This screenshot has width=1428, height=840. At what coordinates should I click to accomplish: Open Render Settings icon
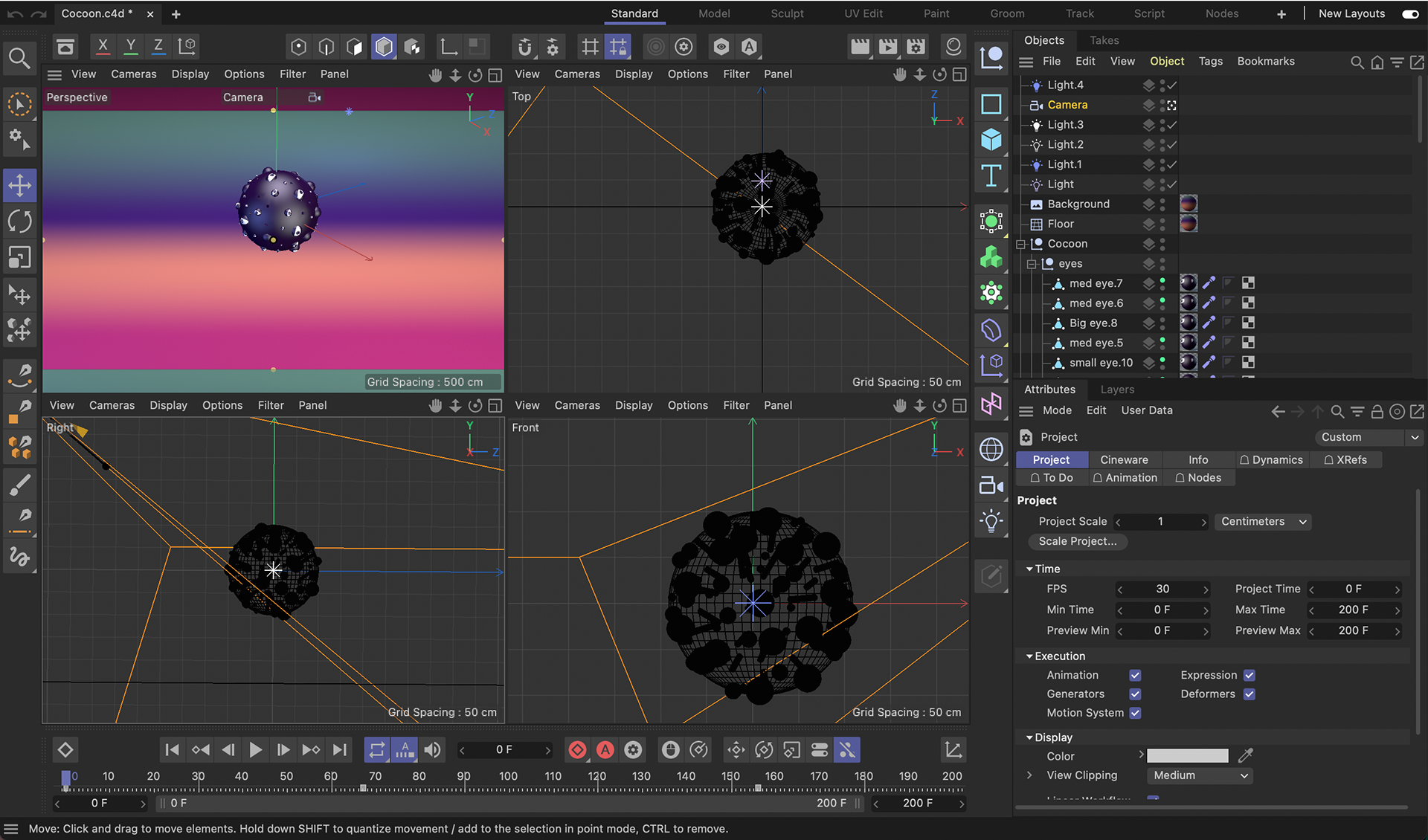[916, 47]
